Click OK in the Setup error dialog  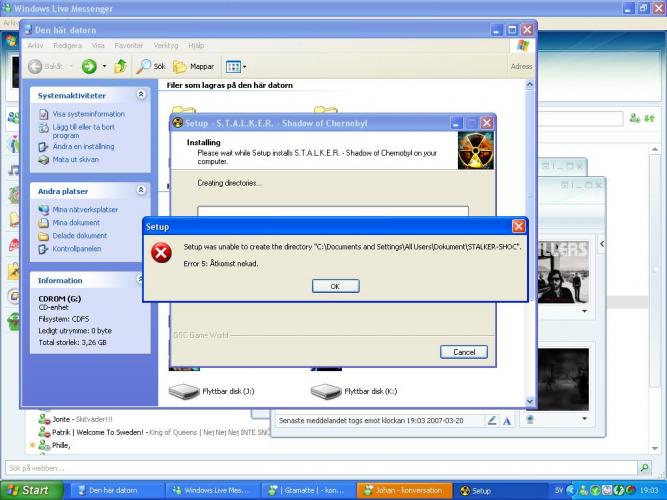tap(335, 286)
